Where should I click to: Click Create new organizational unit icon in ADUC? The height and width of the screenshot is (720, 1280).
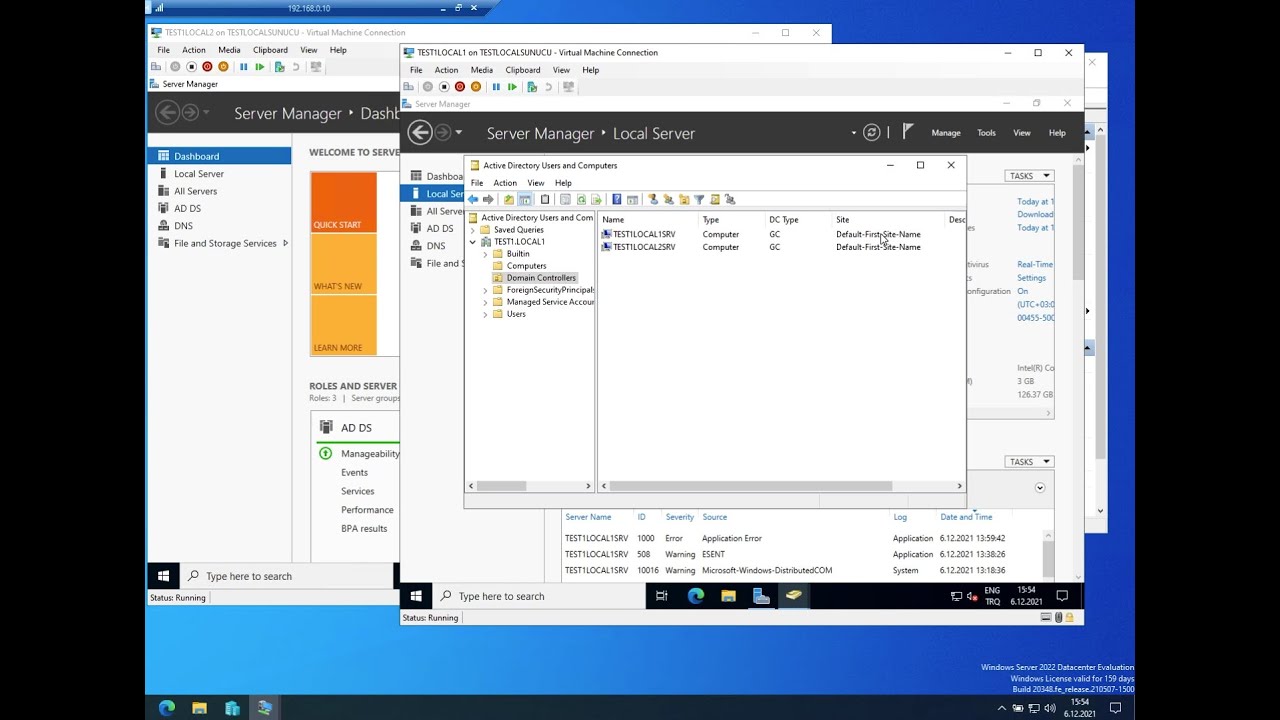[x=684, y=199]
